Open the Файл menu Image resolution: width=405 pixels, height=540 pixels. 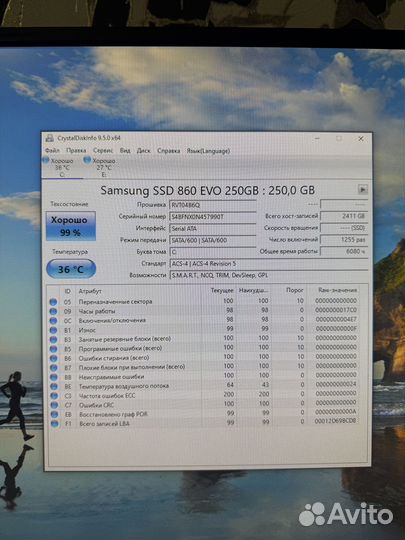tap(52, 150)
